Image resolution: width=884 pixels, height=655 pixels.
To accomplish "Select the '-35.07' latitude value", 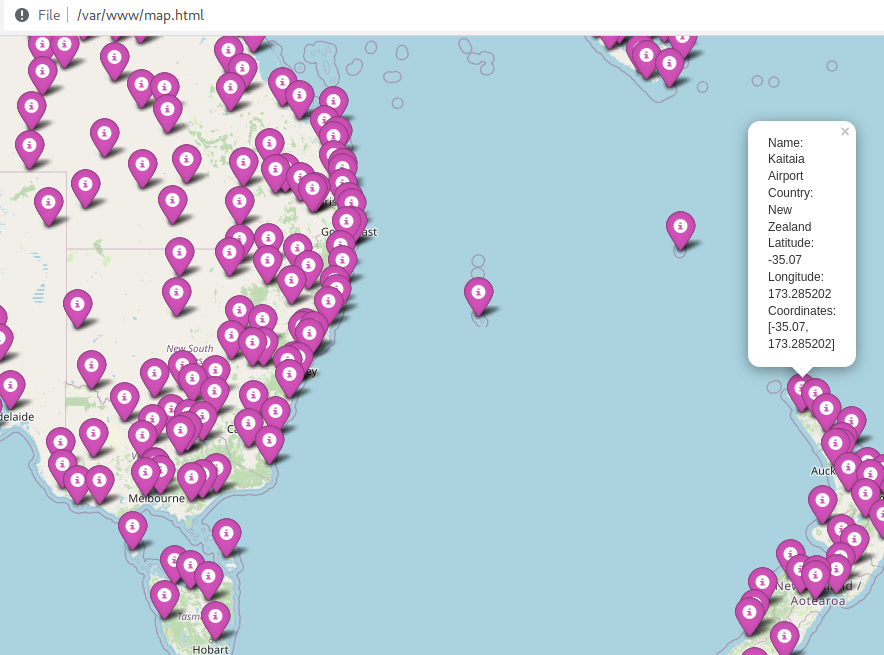I will pos(784,260).
